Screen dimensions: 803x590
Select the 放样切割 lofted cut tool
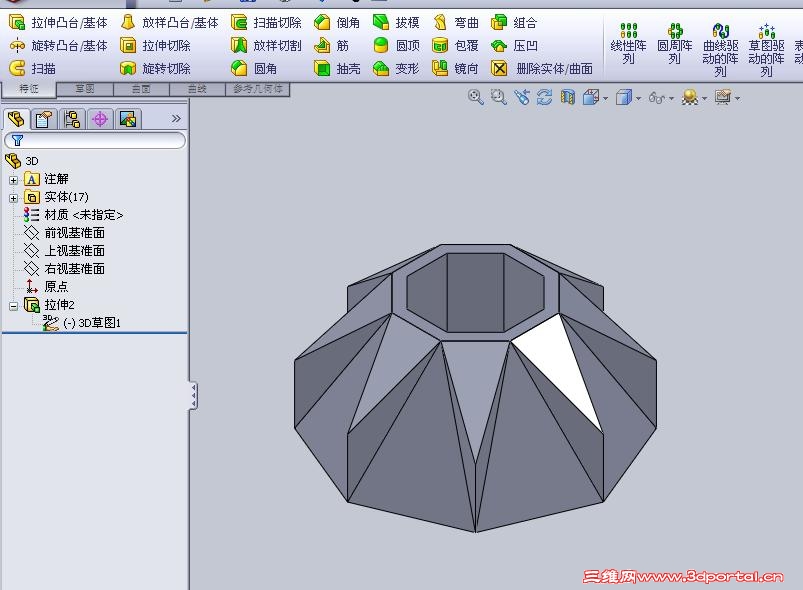tap(266, 46)
